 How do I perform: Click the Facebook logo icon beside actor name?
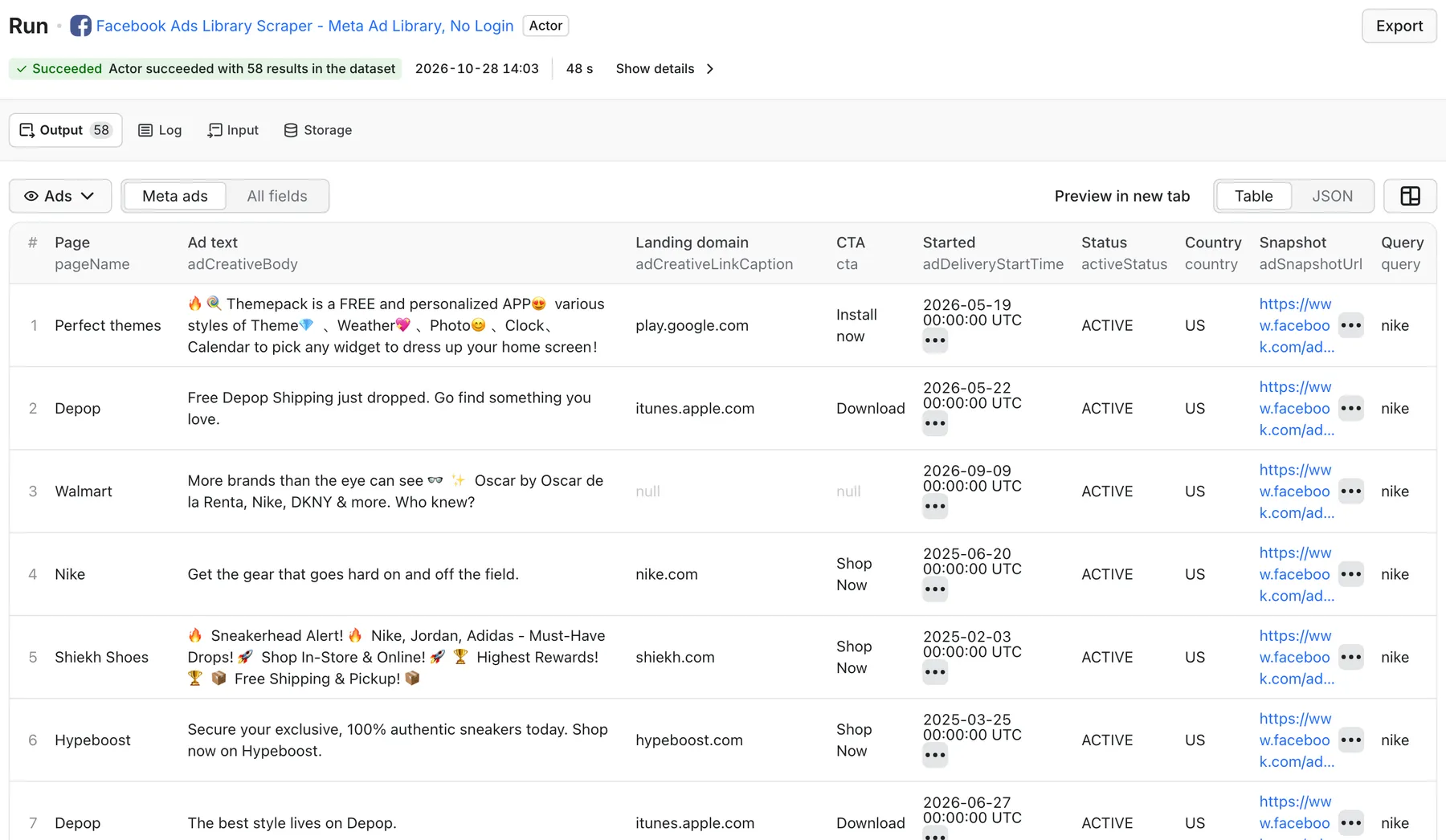click(80, 26)
